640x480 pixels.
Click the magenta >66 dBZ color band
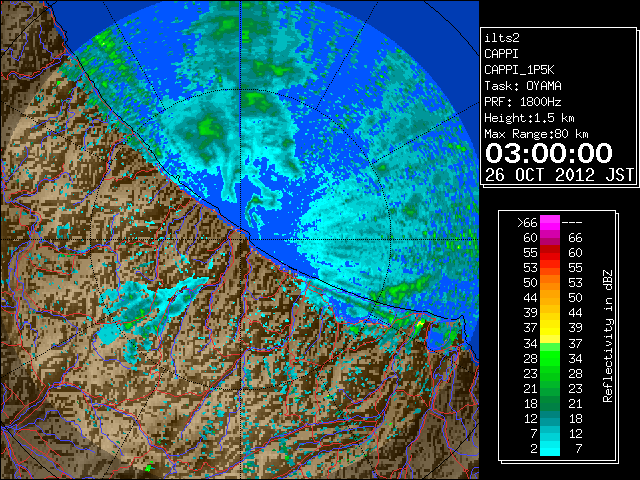550,223
